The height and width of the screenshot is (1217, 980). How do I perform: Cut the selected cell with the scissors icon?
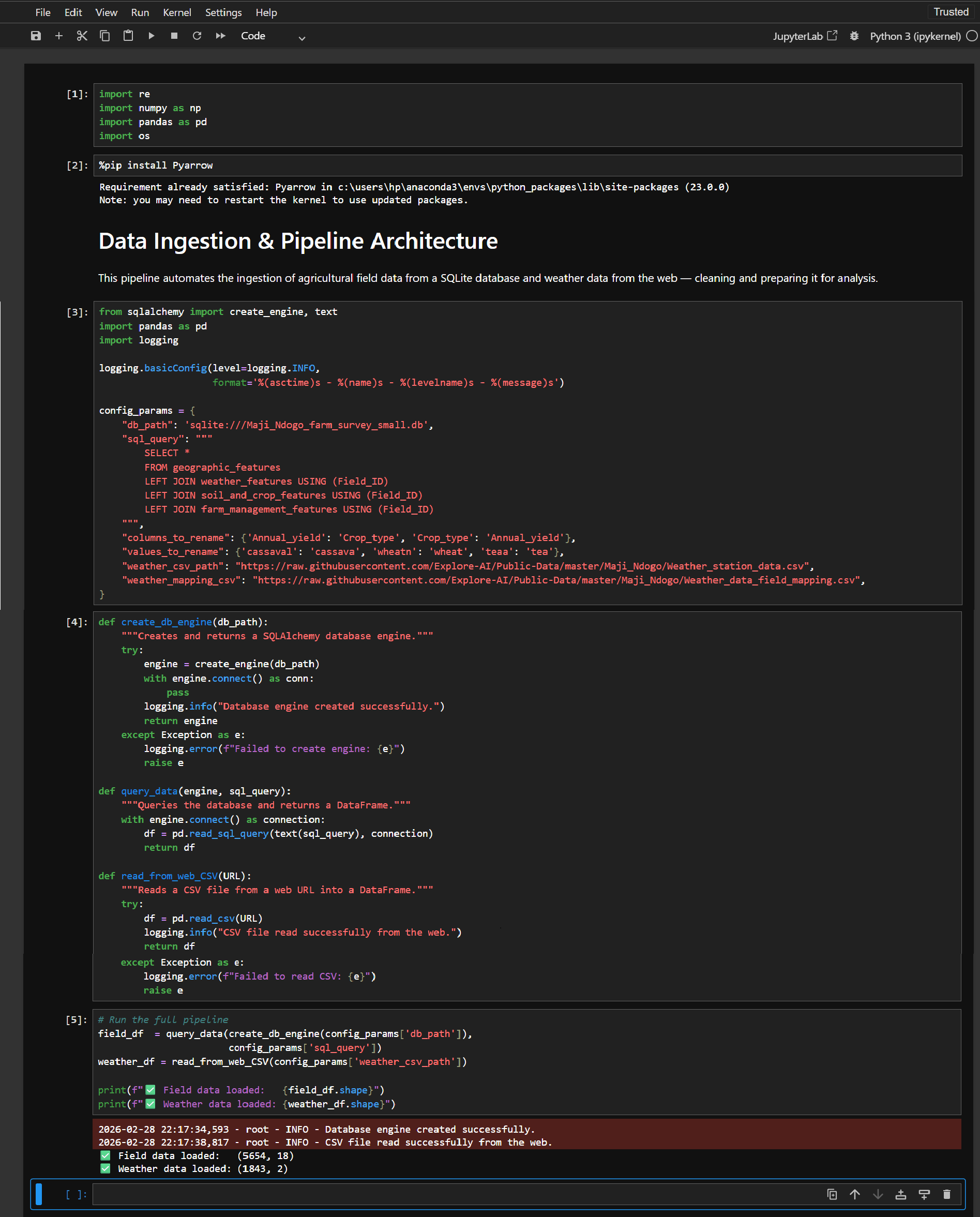click(82, 36)
